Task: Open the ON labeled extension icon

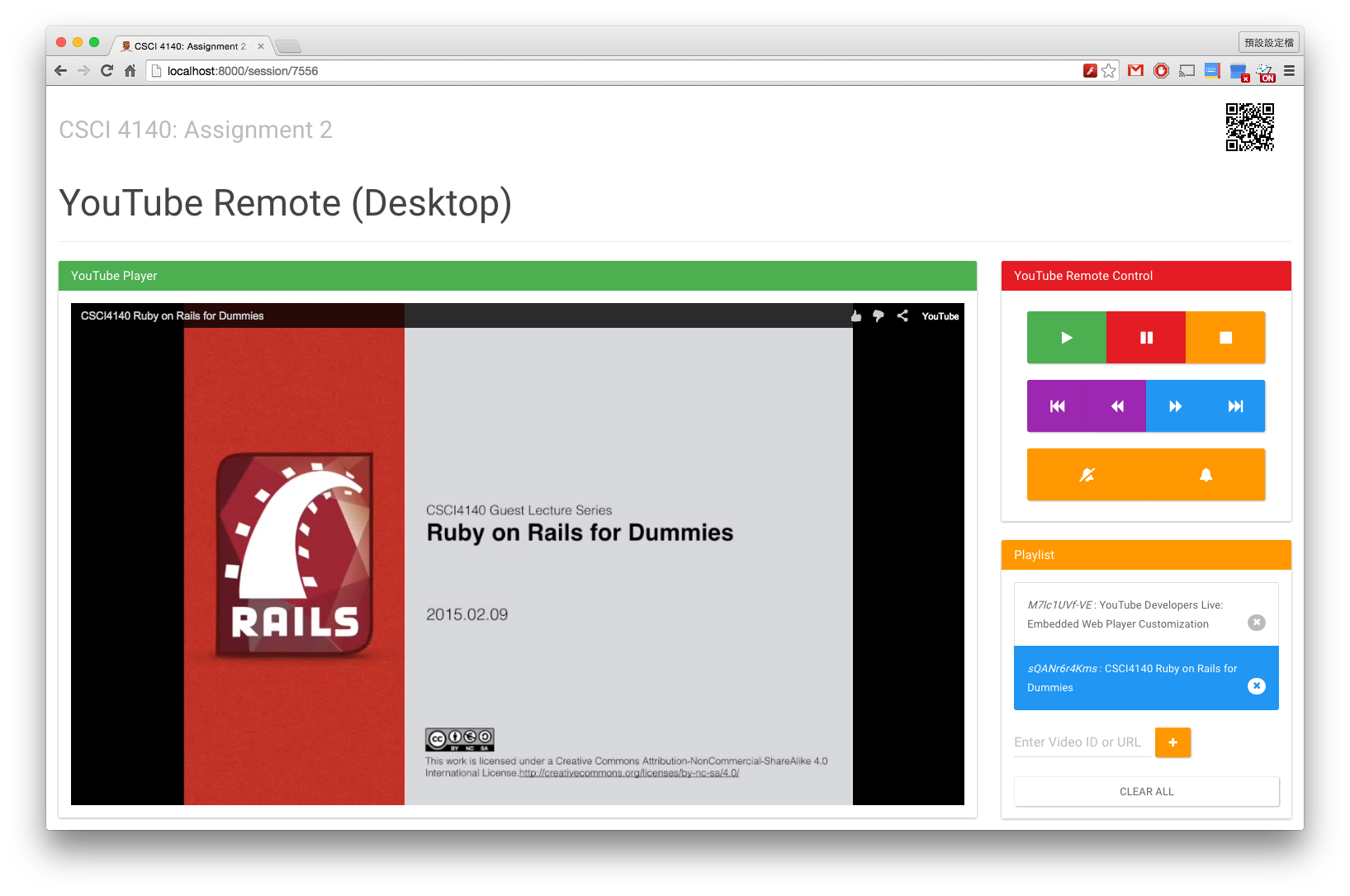Action: 1266,73
